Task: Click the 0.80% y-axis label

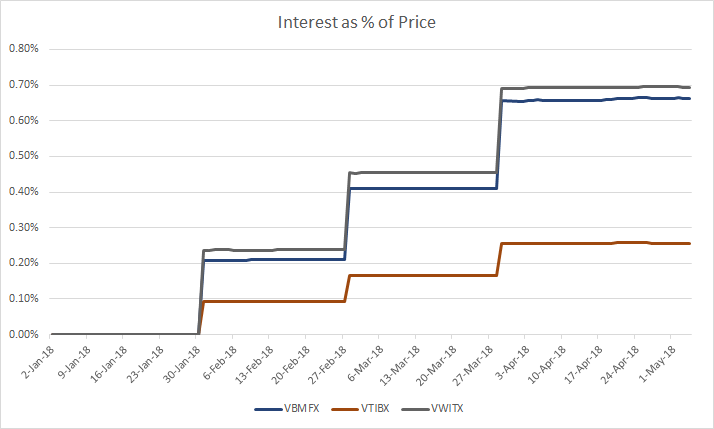Action: point(24,49)
